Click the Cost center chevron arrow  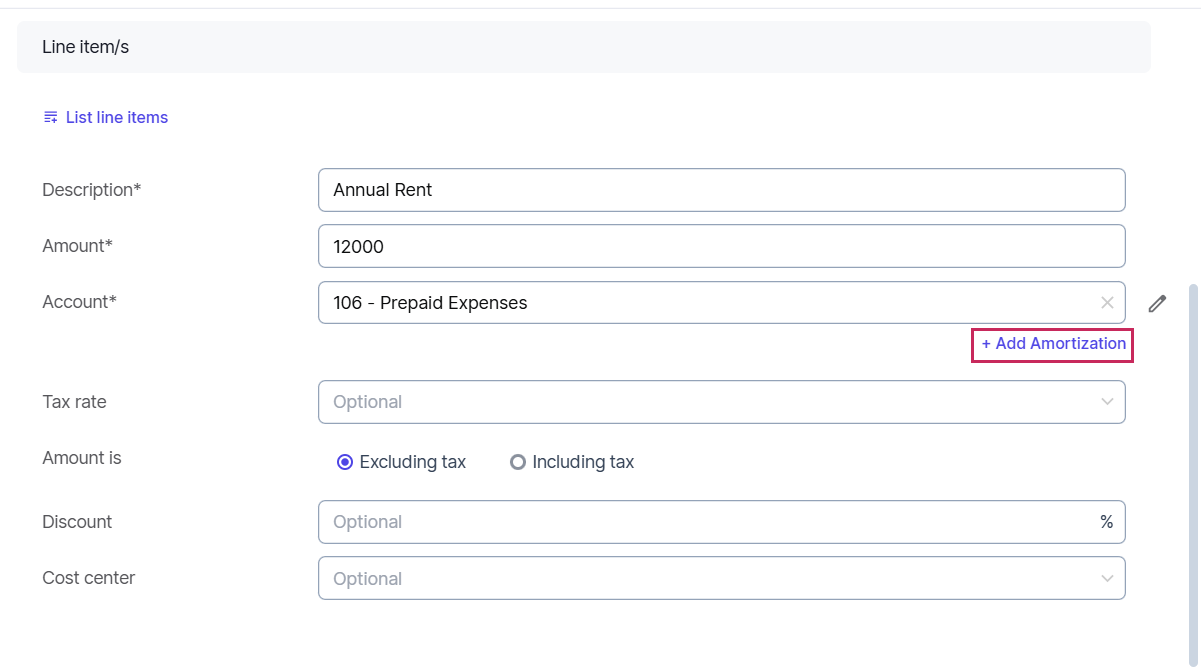point(1107,579)
